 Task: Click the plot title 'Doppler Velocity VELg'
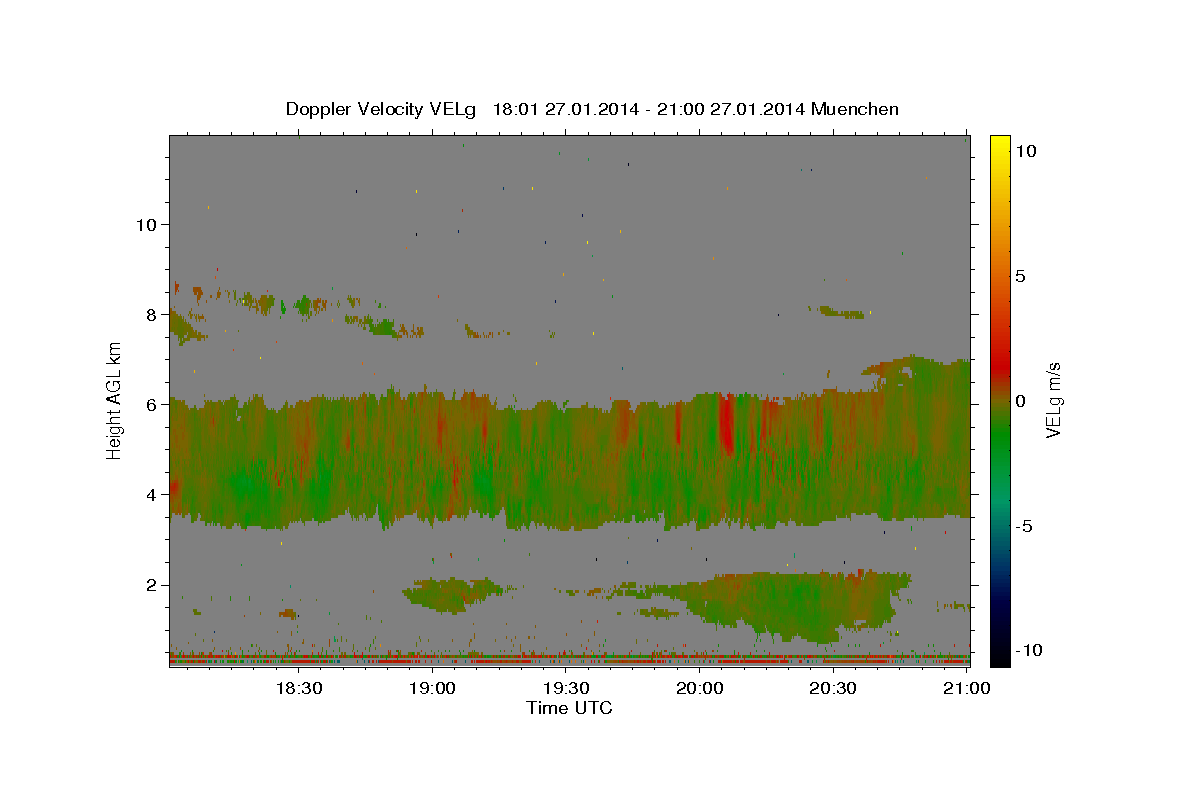coord(382,109)
